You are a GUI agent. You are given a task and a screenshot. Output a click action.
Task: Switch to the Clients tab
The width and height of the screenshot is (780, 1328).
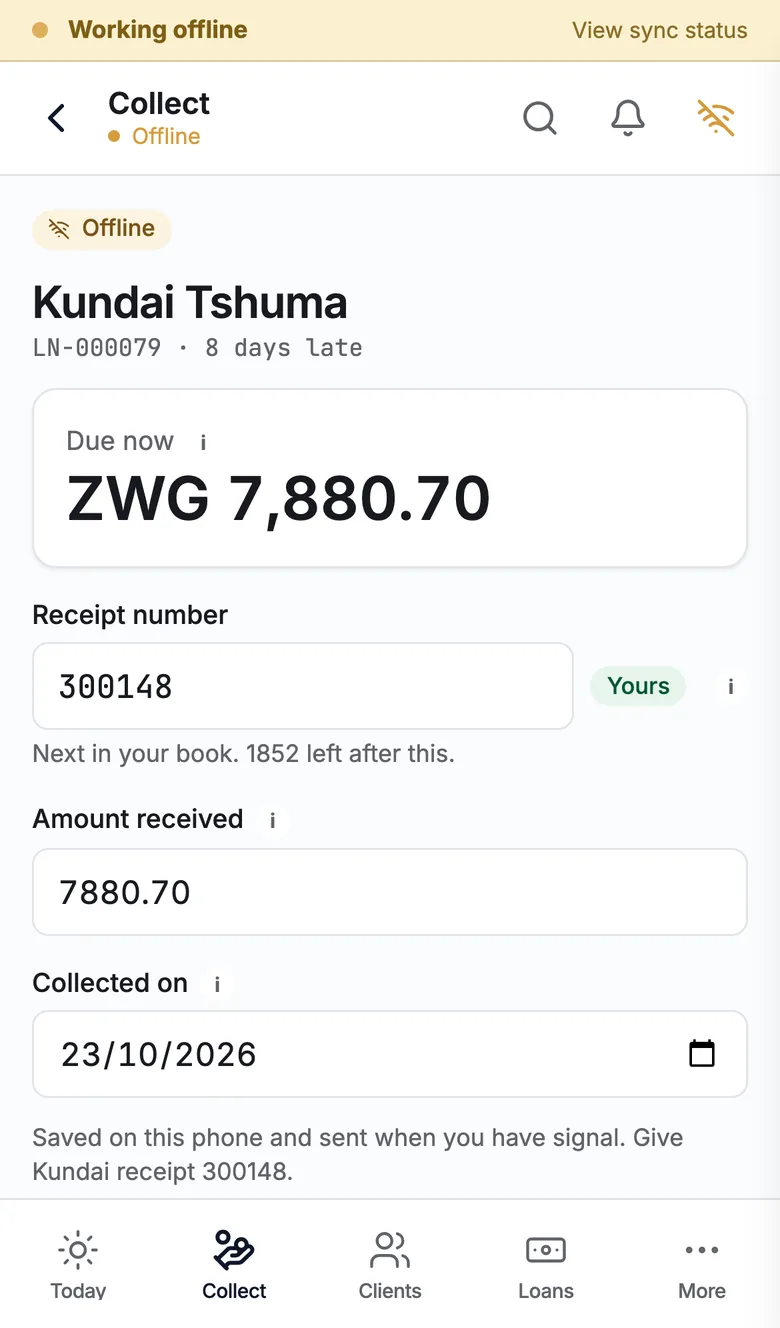coord(390,1264)
